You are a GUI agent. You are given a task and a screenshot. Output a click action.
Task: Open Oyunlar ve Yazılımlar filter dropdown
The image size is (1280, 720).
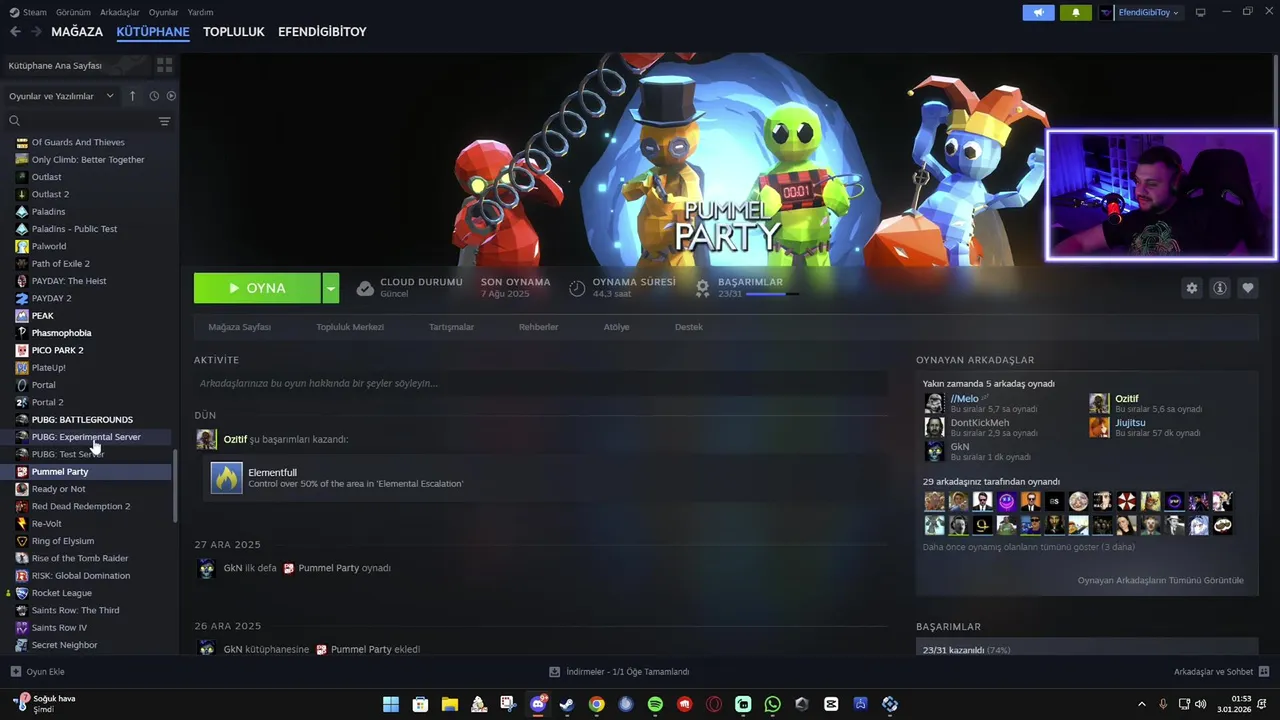pos(62,96)
